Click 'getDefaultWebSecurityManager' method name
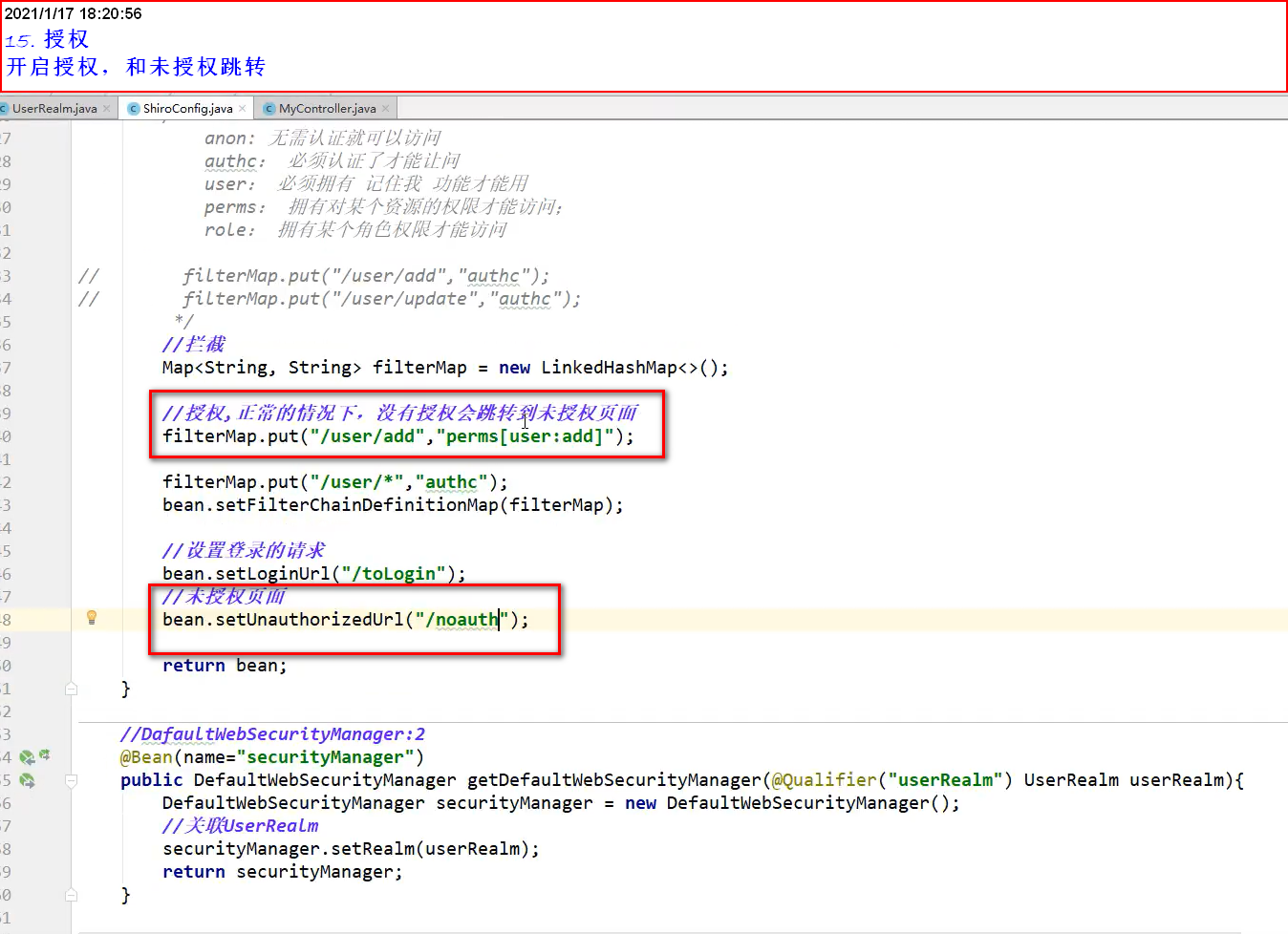 coord(613,780)
